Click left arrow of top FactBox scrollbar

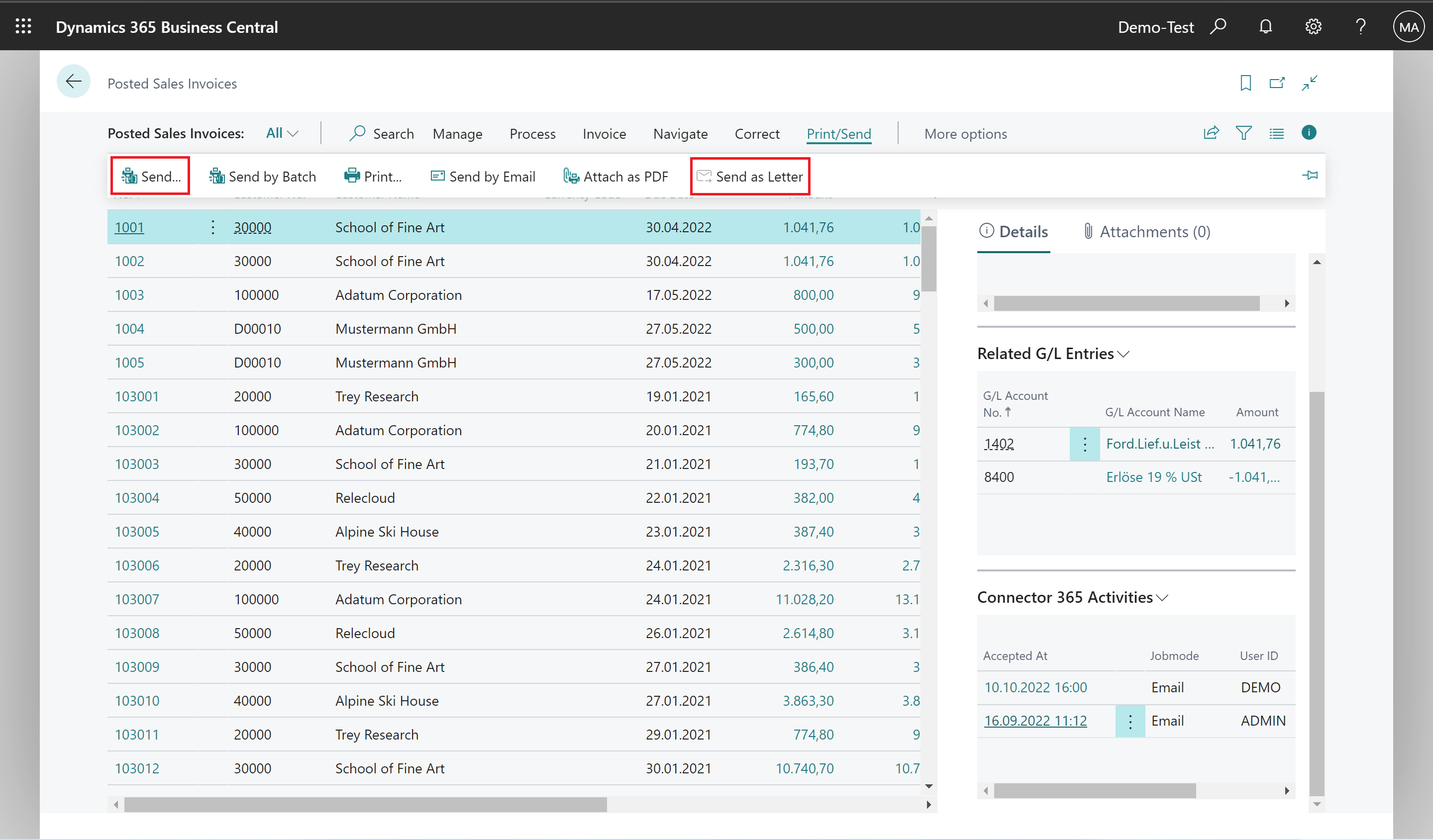[x=986, y=303]
